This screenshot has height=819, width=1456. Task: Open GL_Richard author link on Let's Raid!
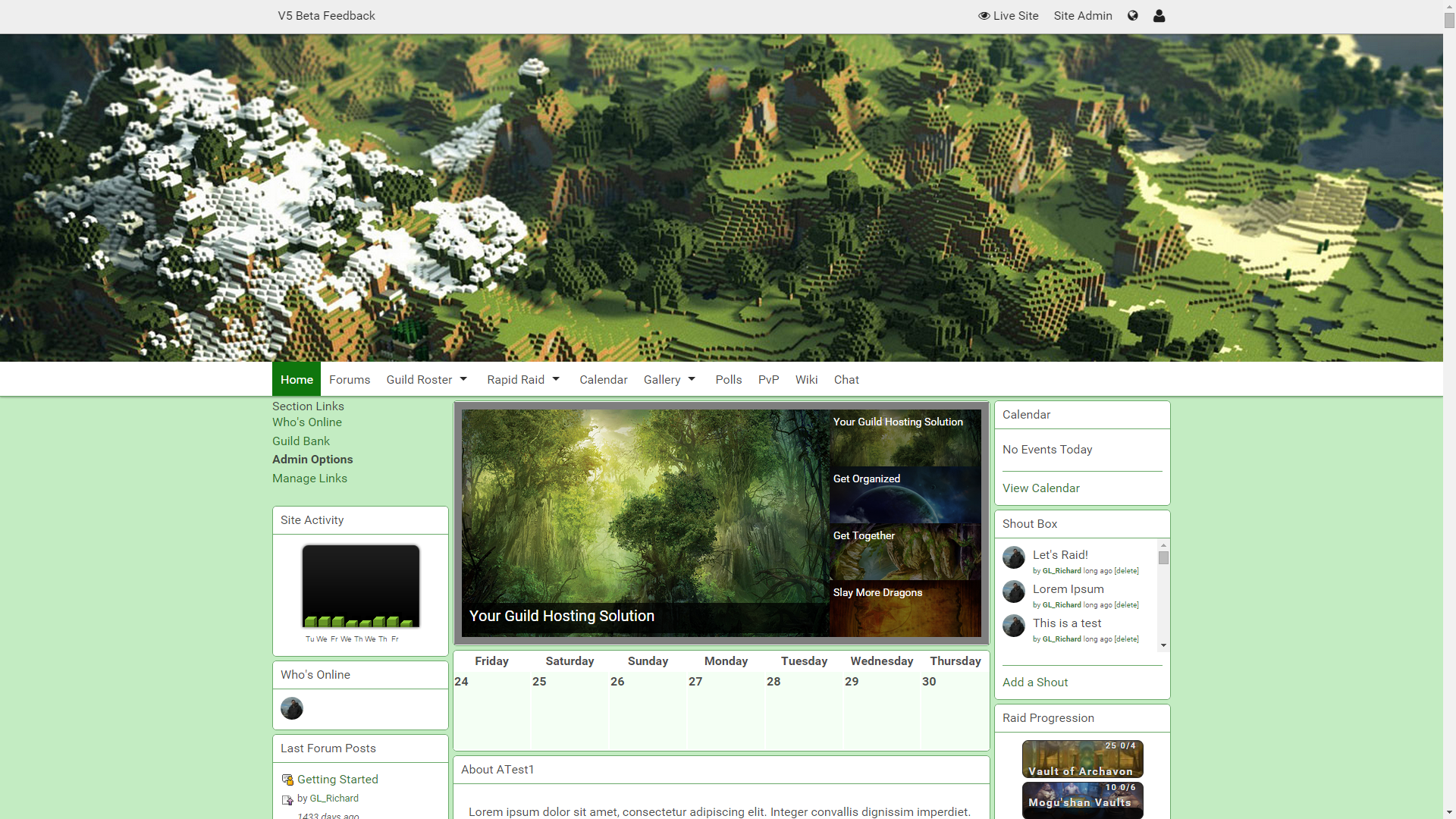pos(1062,571)
